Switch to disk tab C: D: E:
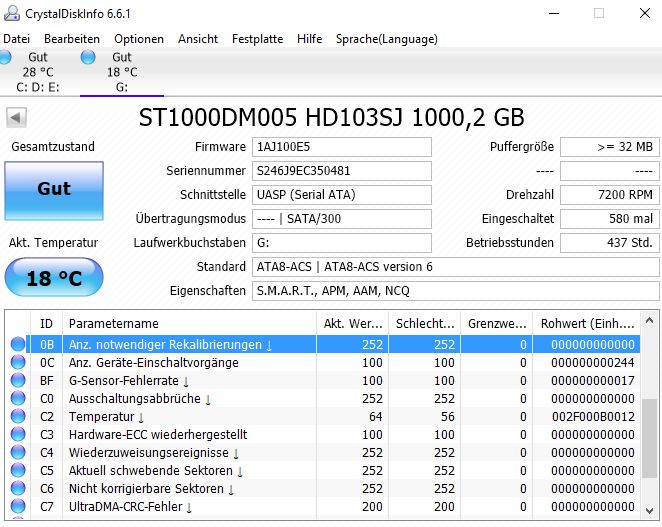Screen dimensions: 662x527 click(x=38, y=72)
